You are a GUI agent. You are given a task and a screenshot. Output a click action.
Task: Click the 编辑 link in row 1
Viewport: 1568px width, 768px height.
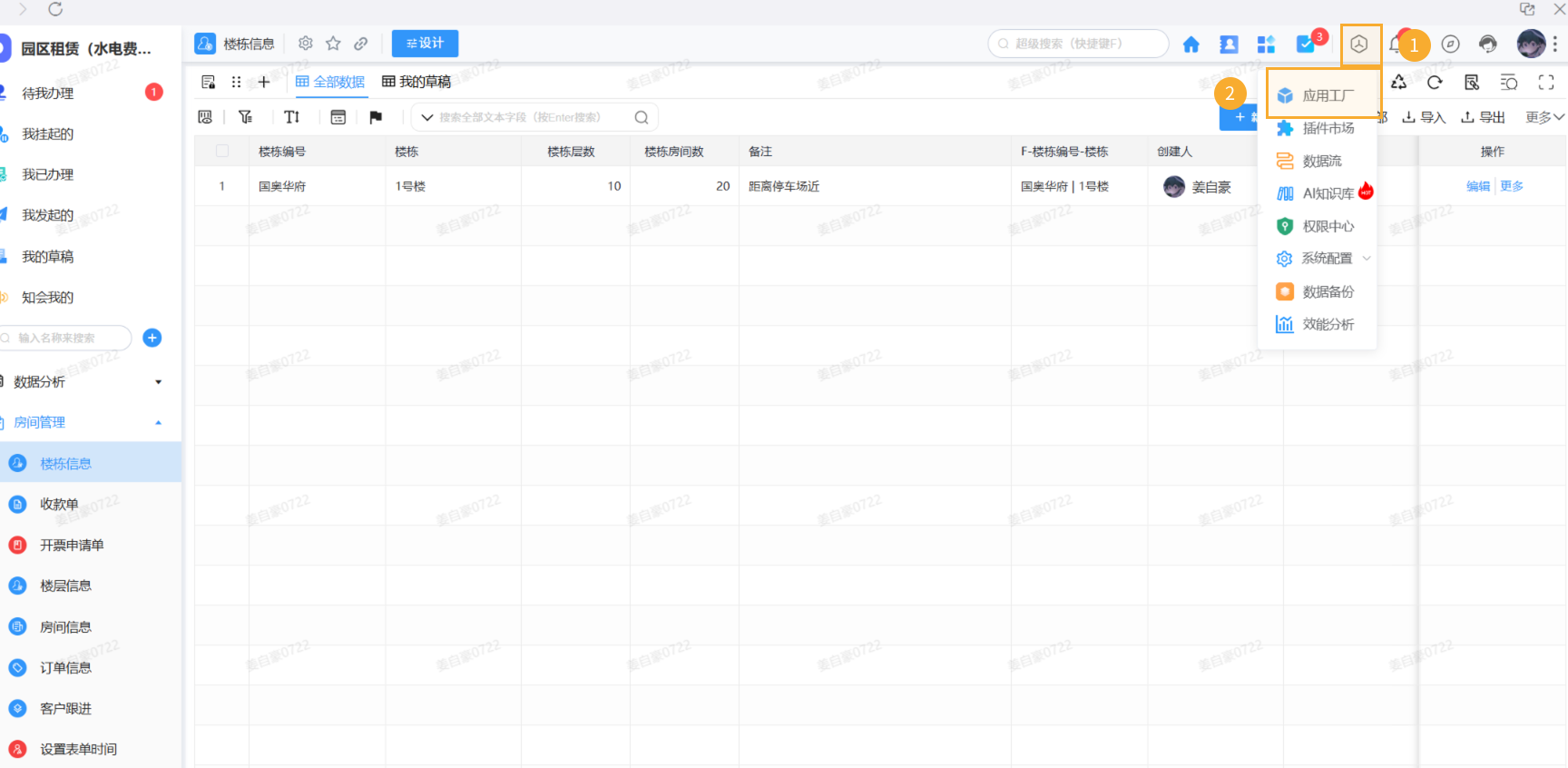1478,186
